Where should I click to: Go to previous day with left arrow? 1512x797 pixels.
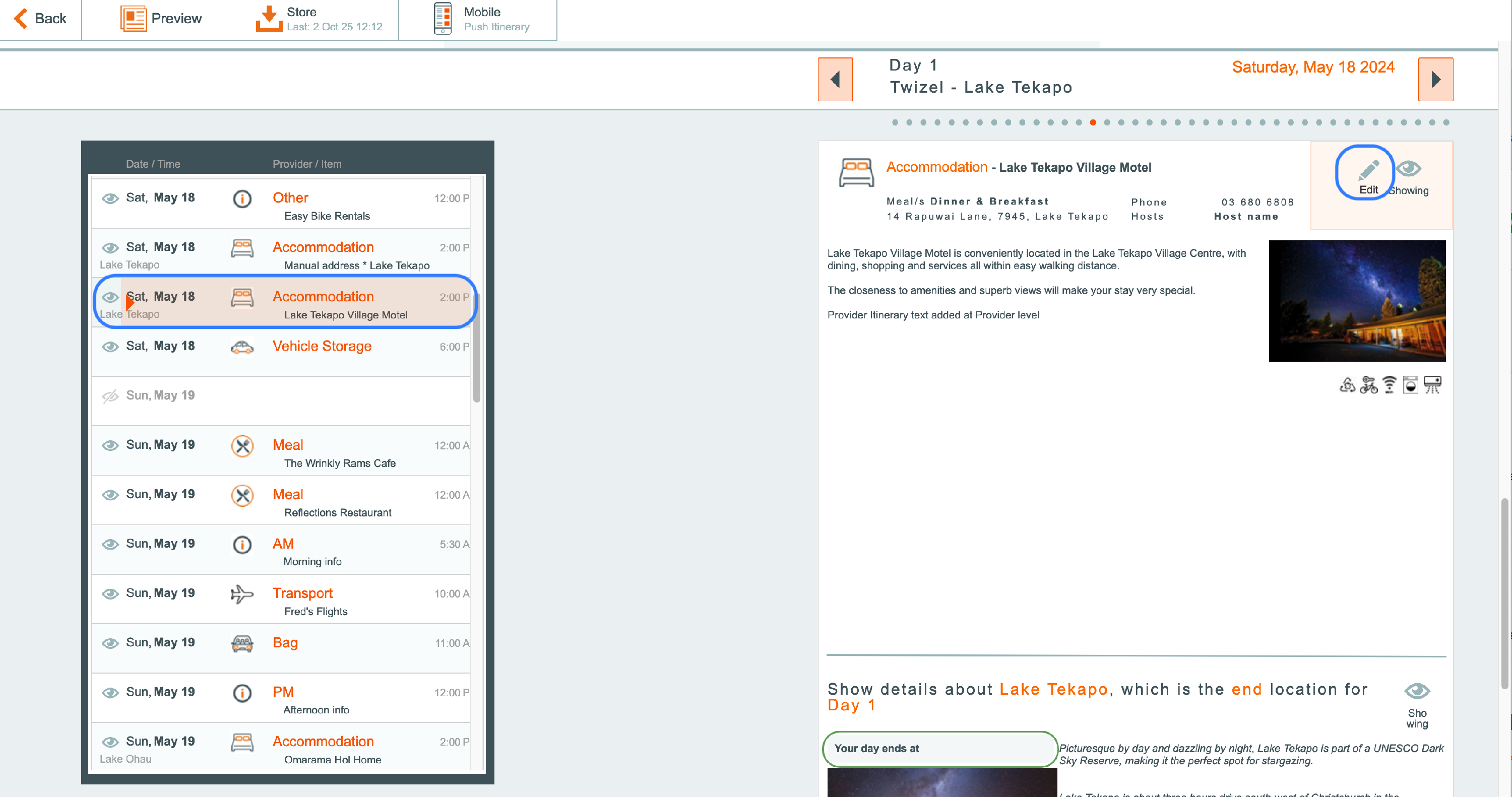(835, 79)
